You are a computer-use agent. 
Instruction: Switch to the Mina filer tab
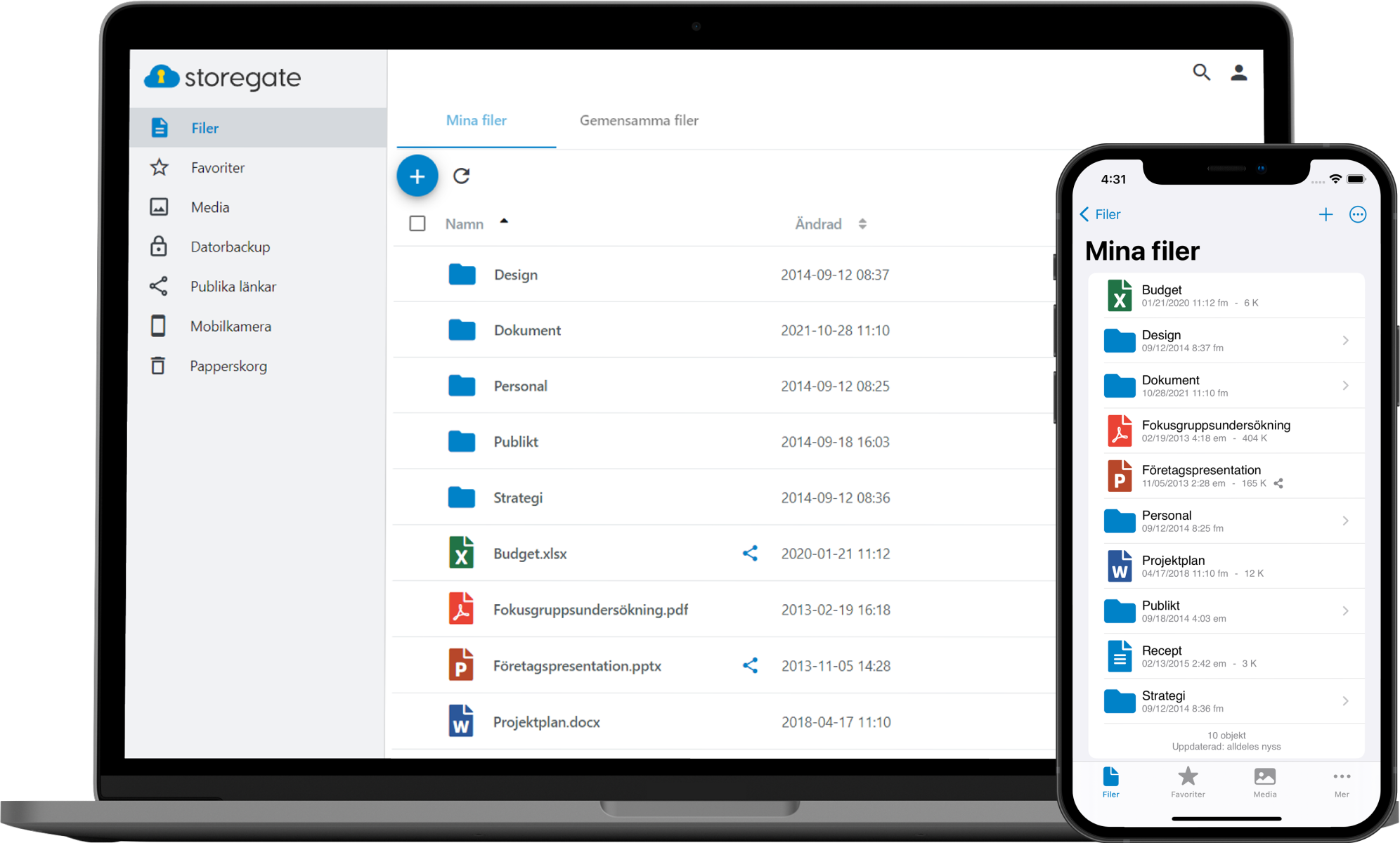(x=477, y=121)
